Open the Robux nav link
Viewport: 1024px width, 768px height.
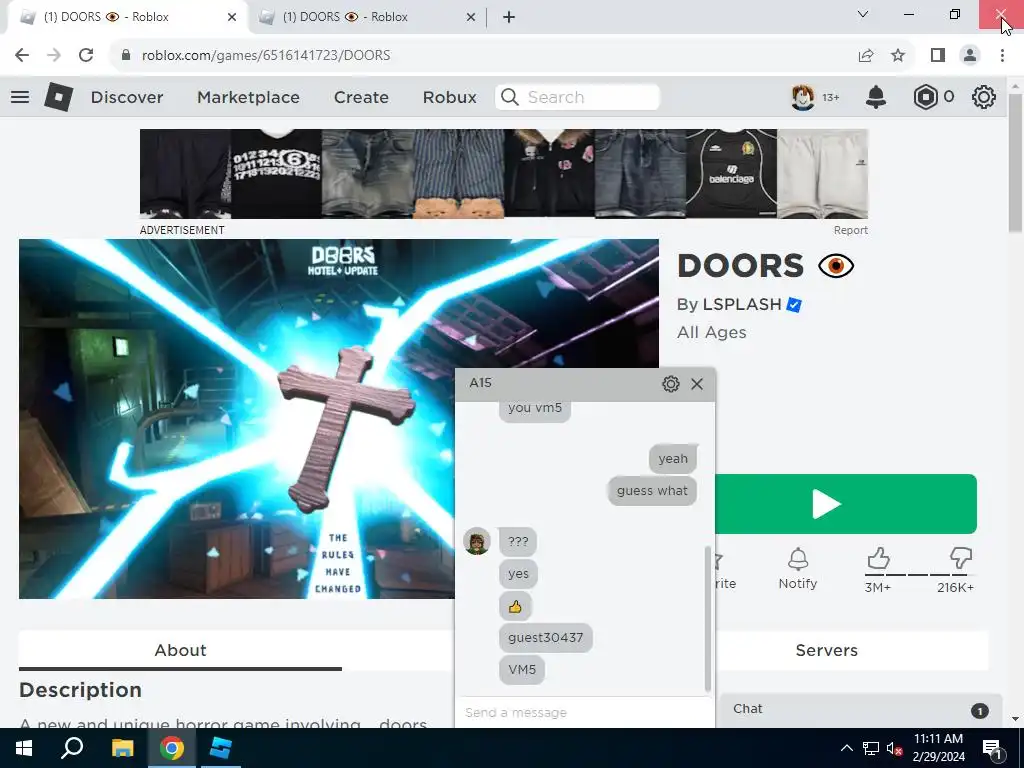449,97
